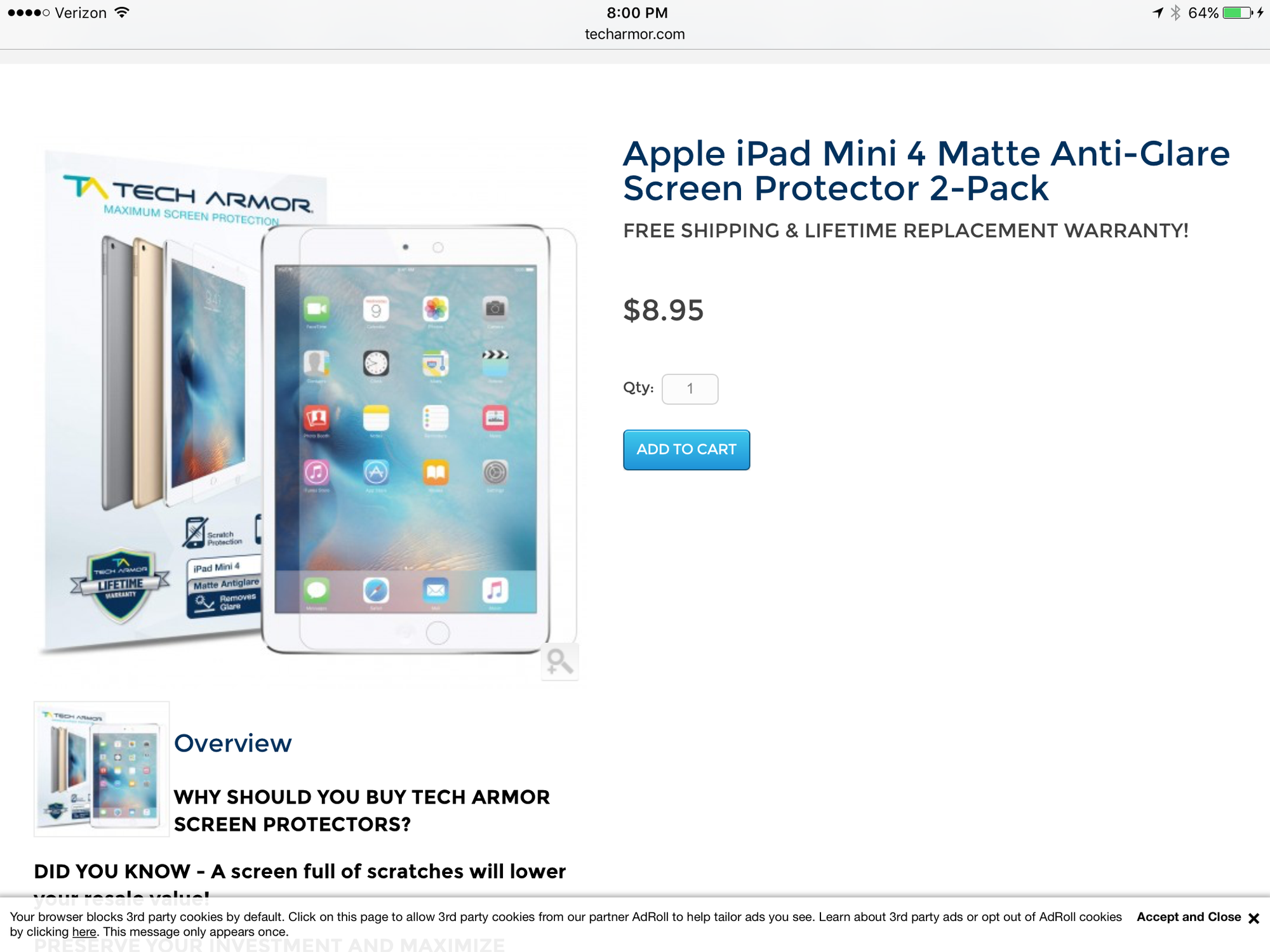Click the $8.95 price text
Image resolution: width=1270 pixels, height=952 pixels.
coord(664,310)
